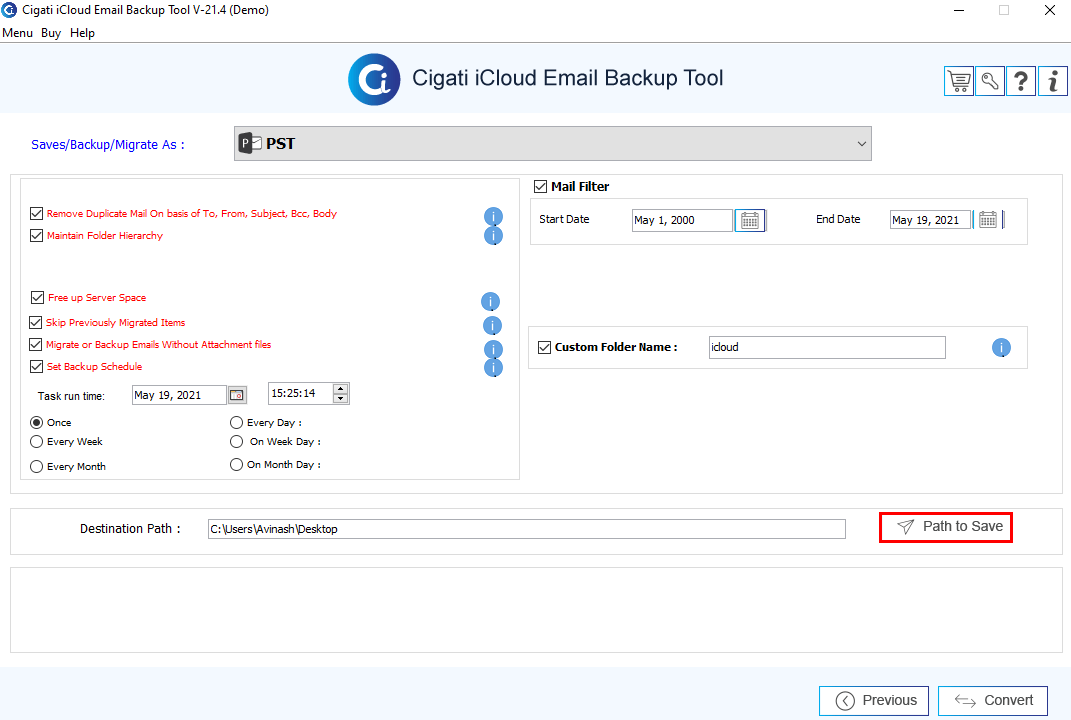
Task: Uncheck Migrate or Backup Emails Without Attachment
Action: pos(36,344)
